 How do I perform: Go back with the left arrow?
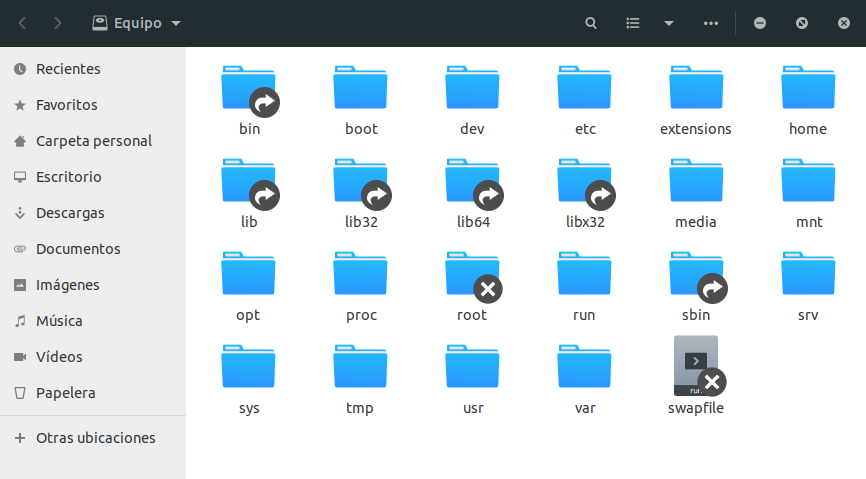click(x=23, y=23)
